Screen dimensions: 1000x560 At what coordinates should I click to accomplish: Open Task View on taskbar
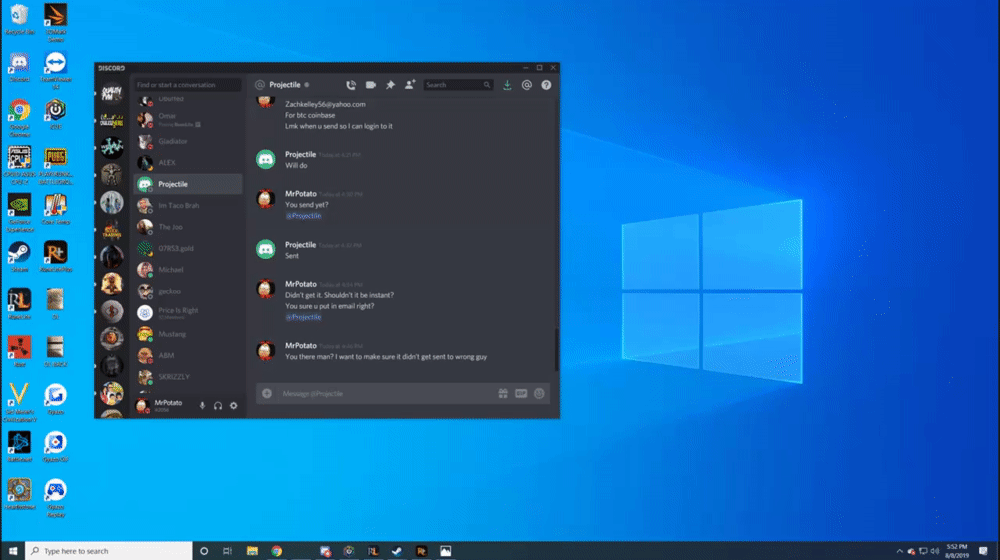point(228,551)
